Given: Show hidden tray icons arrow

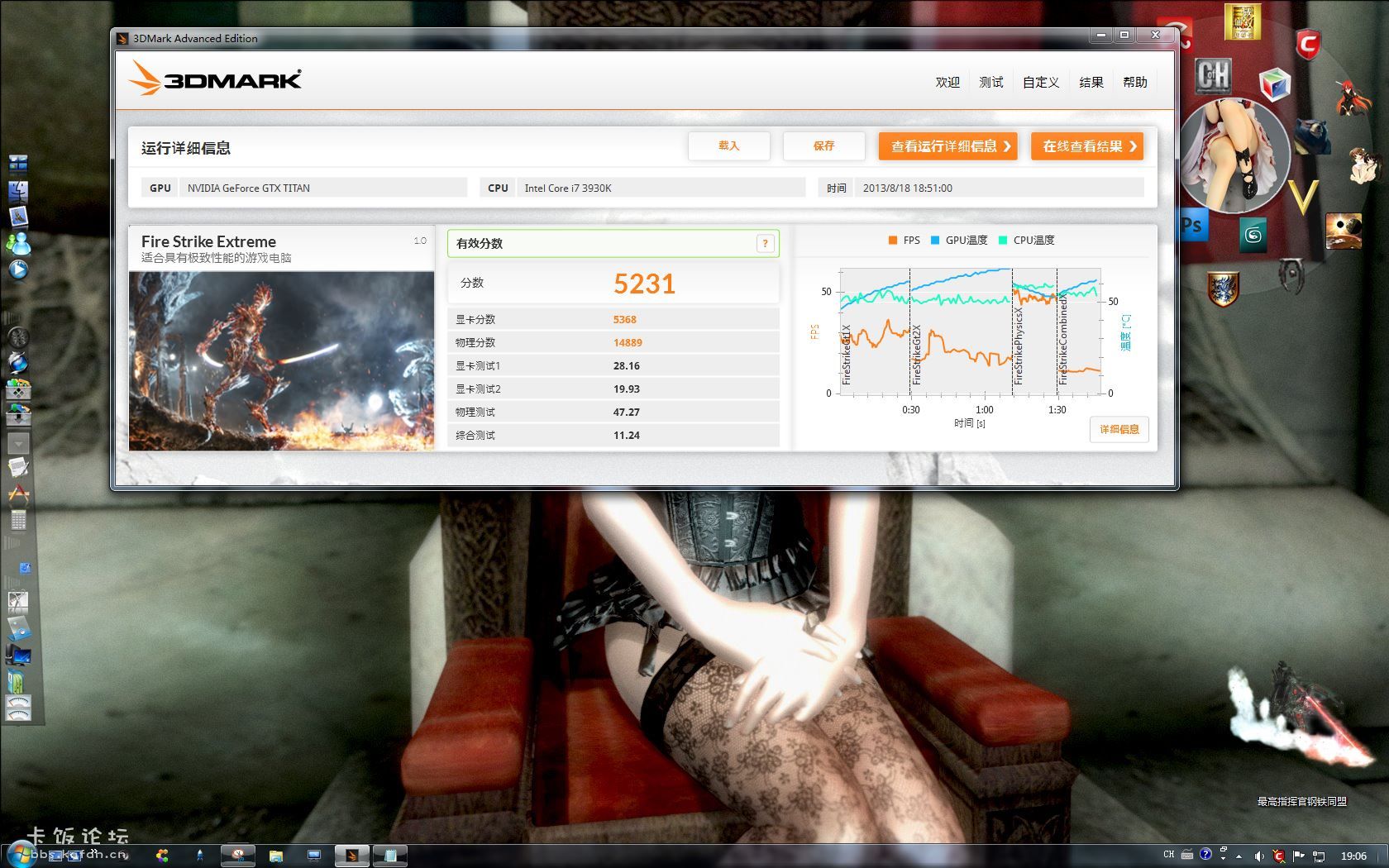Looking at the screenshot, I should (1239, 856).
